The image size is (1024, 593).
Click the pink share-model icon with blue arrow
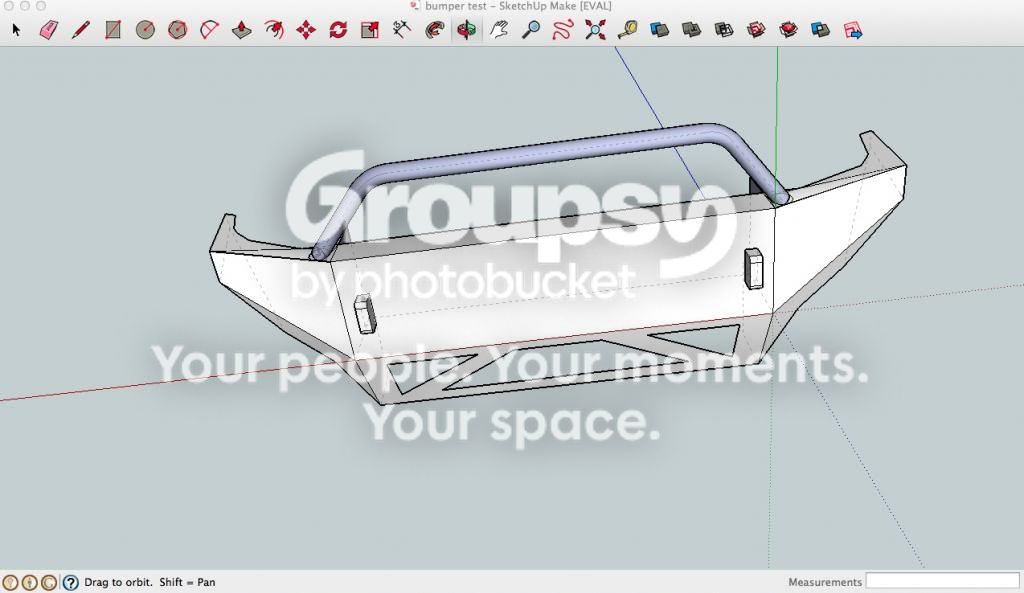point(853,30)
